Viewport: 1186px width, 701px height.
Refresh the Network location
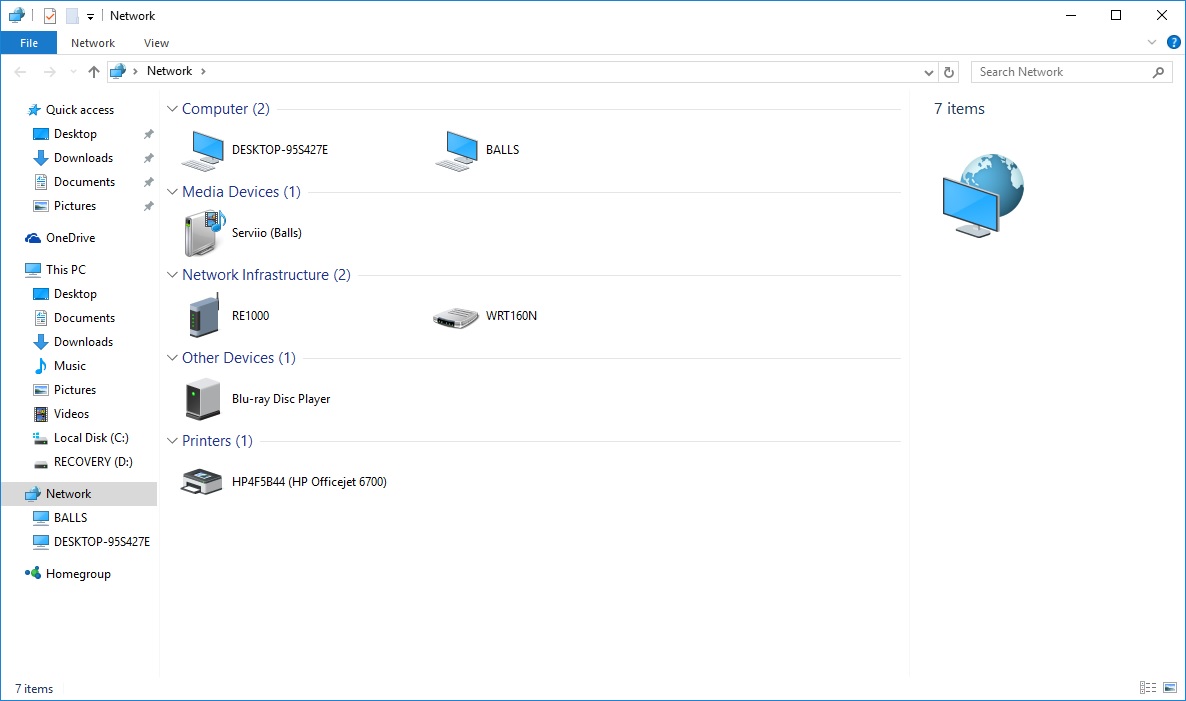coord(949,72)
